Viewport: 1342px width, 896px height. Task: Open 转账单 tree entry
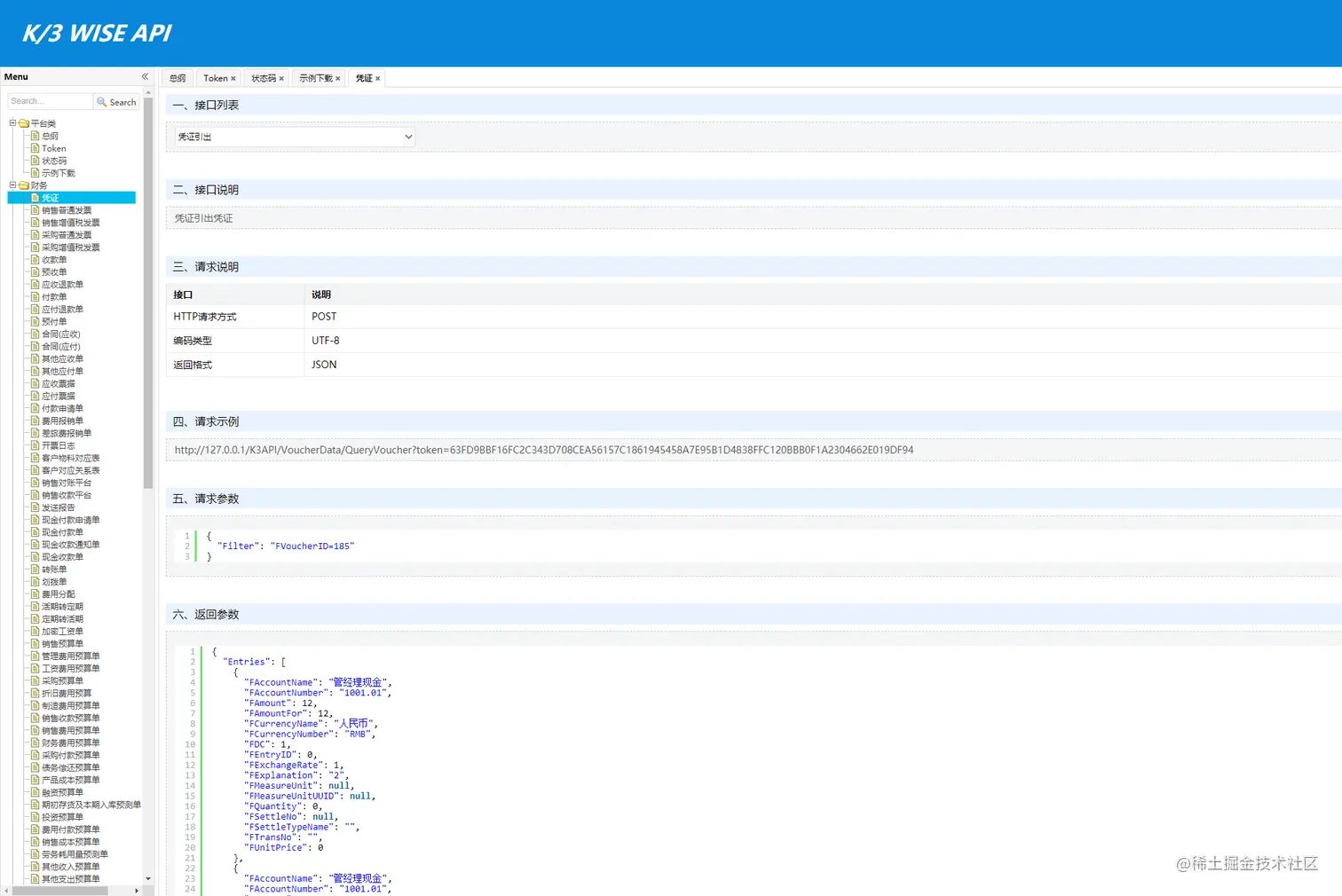53,570
